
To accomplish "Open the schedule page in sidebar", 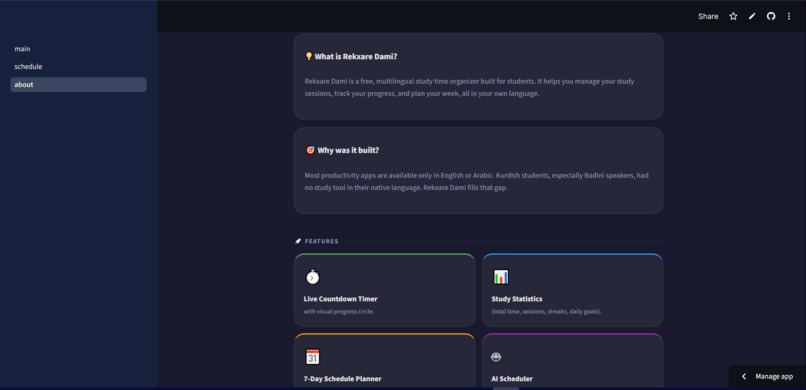I will [78, 67].
